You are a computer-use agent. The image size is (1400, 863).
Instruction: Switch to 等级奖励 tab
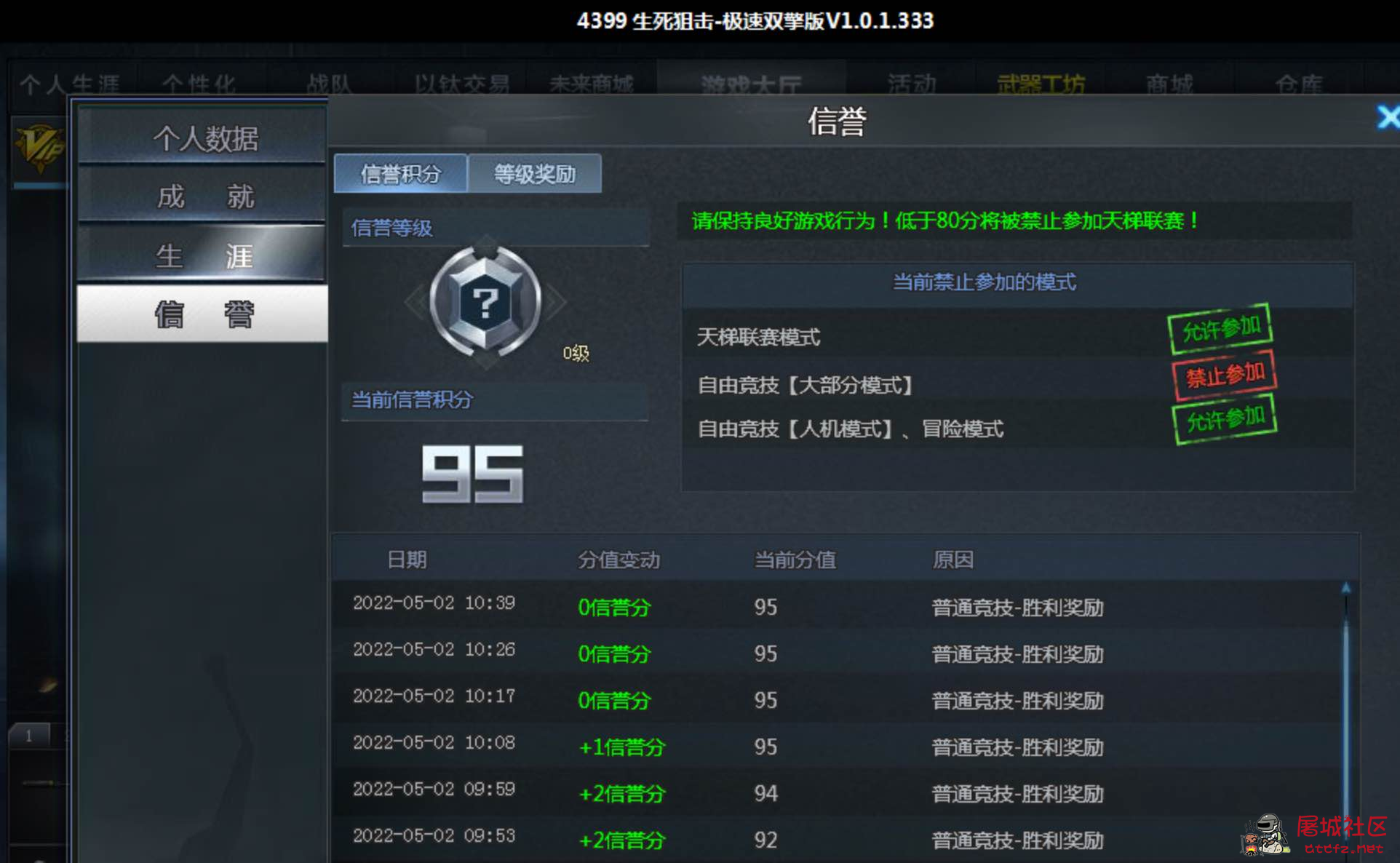tap(535, 173)
